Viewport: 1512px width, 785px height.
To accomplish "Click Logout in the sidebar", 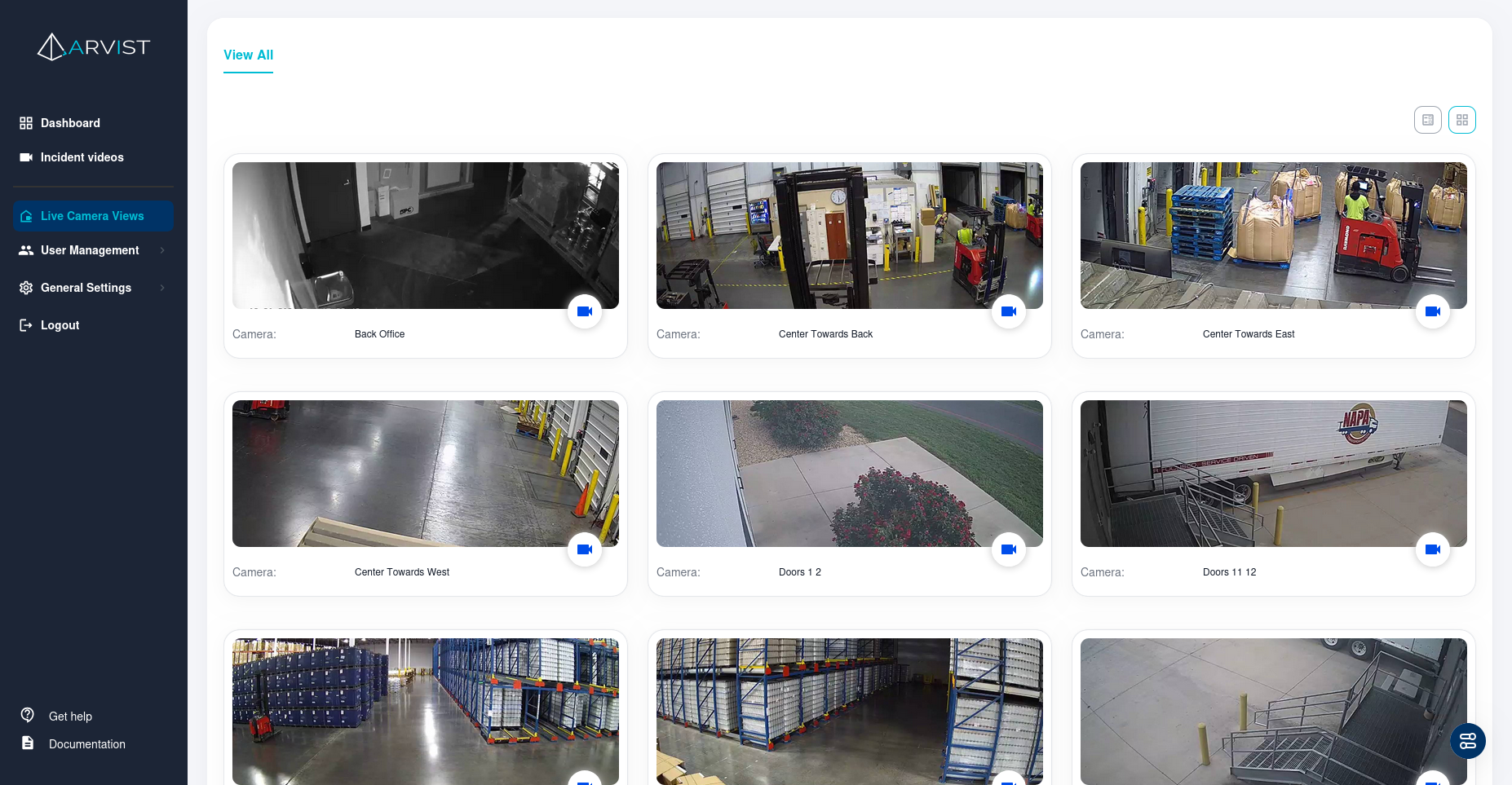I will coord(60,325).
